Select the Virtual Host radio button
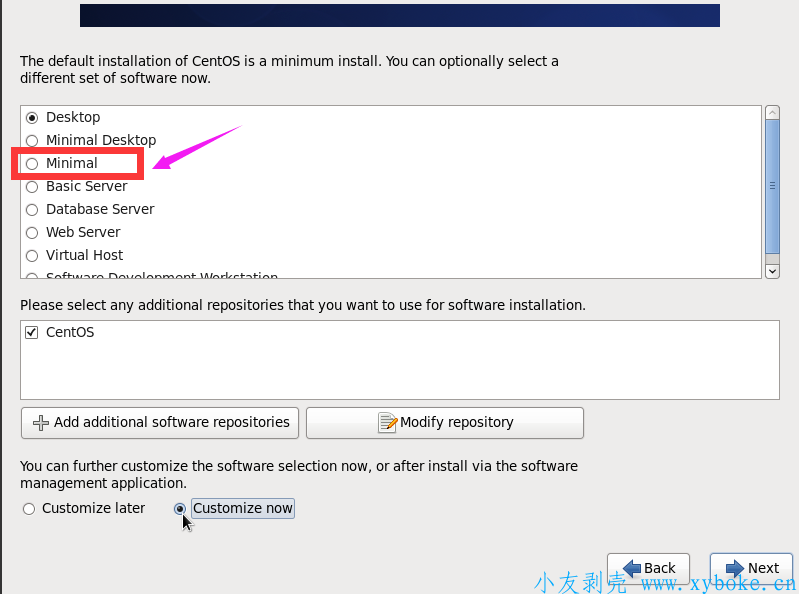The height and width of the screenshot is (594, 799). 32,255
